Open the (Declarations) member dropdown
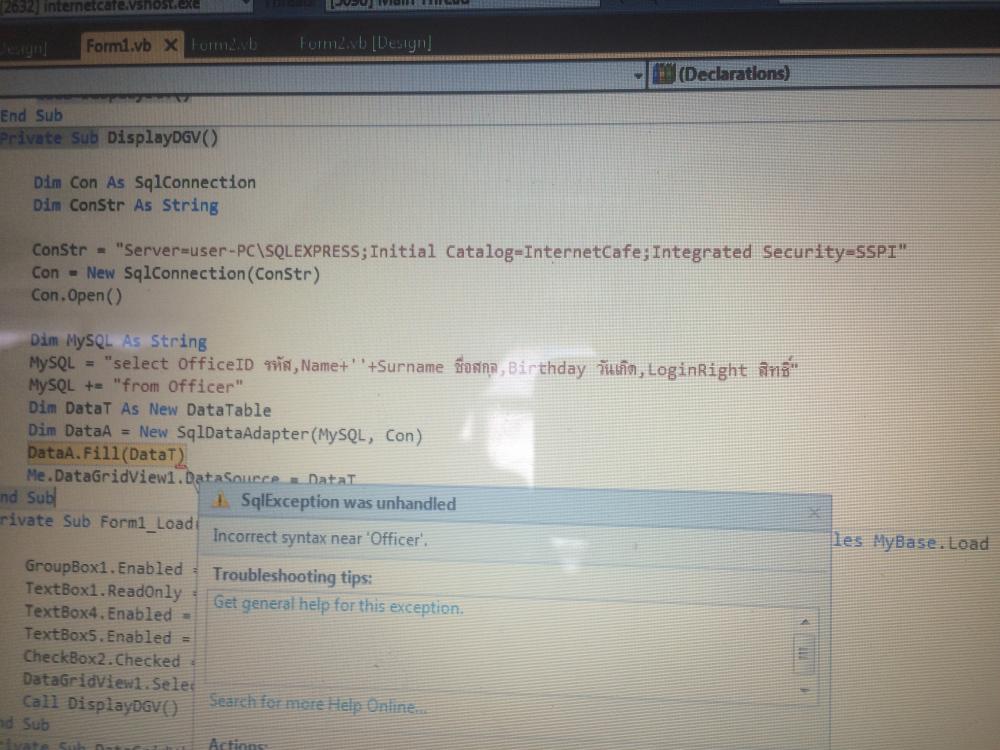1000x750 pixels. coord(823,74)
